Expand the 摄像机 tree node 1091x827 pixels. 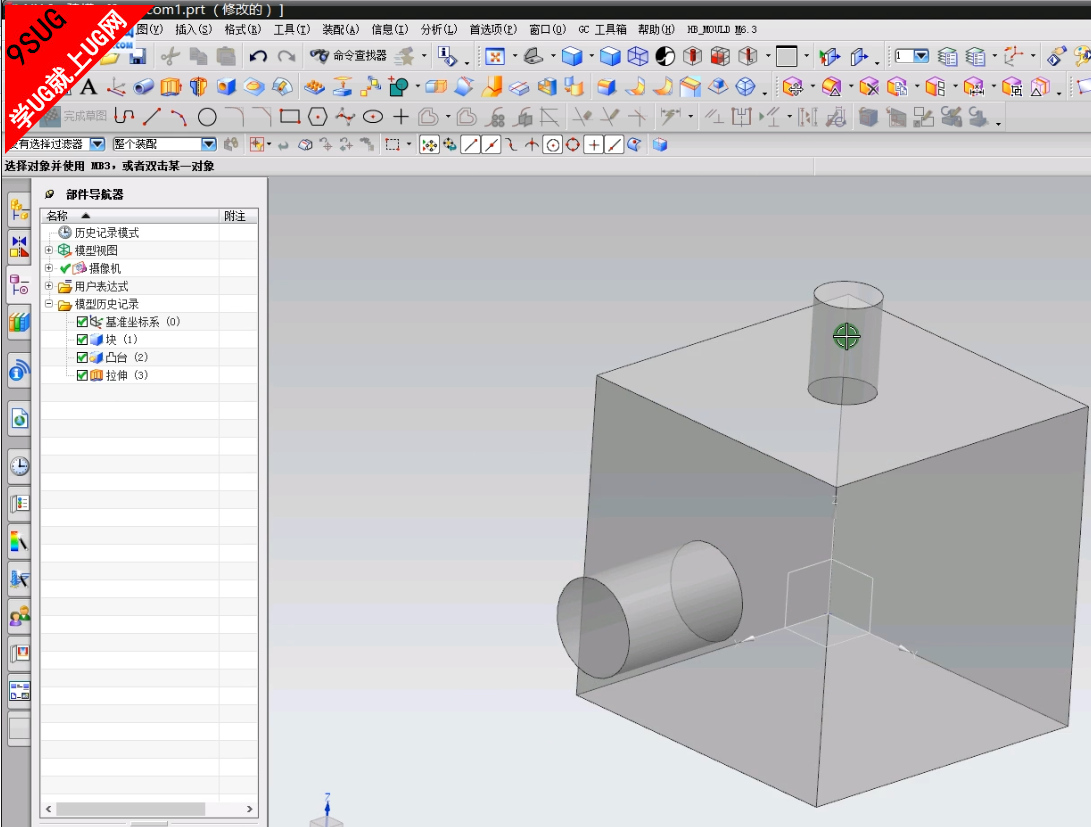[x=49, y=268]
